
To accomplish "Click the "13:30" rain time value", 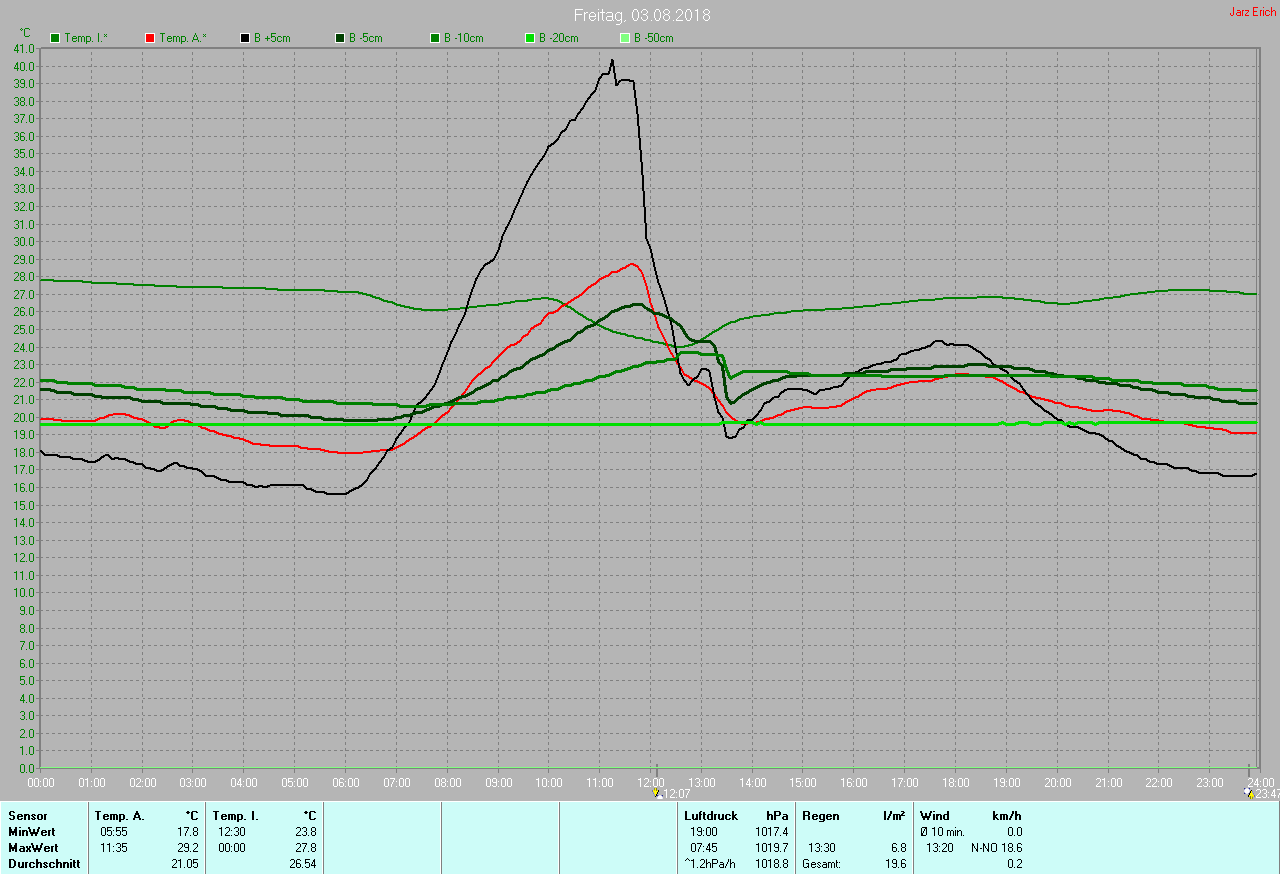I will tap(821, 848).
